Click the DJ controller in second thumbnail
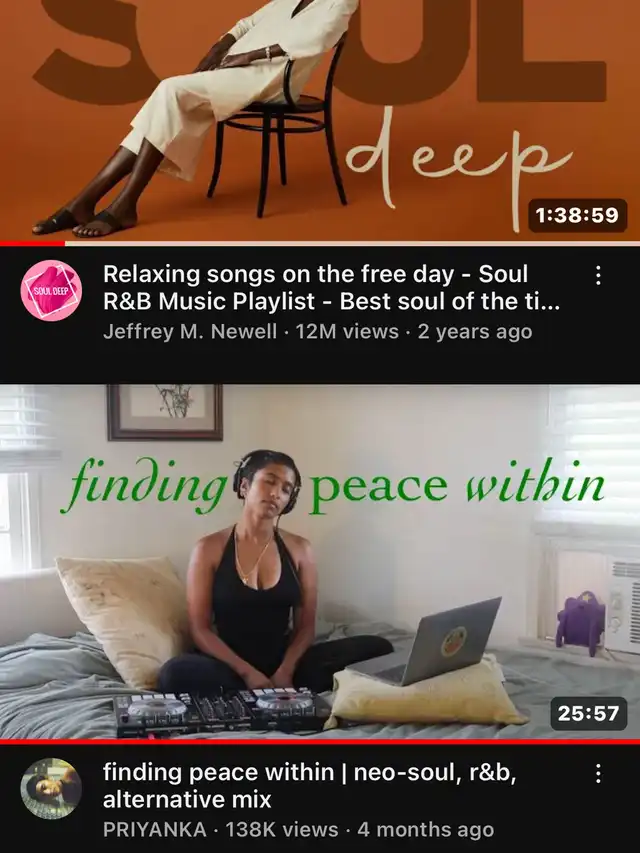 [x=223, y=712]
